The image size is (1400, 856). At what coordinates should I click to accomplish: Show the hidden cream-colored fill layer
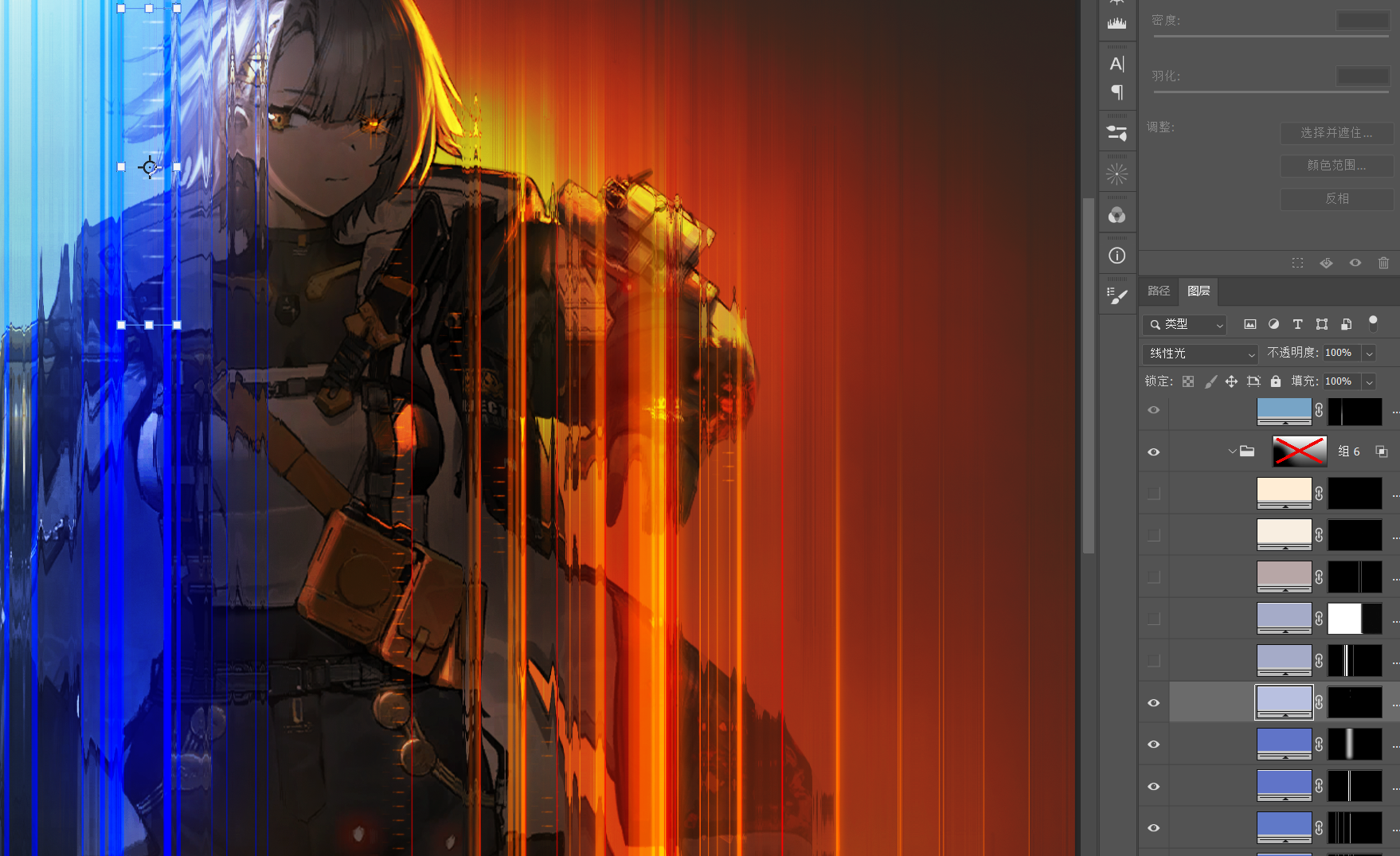coord(1153,494)
